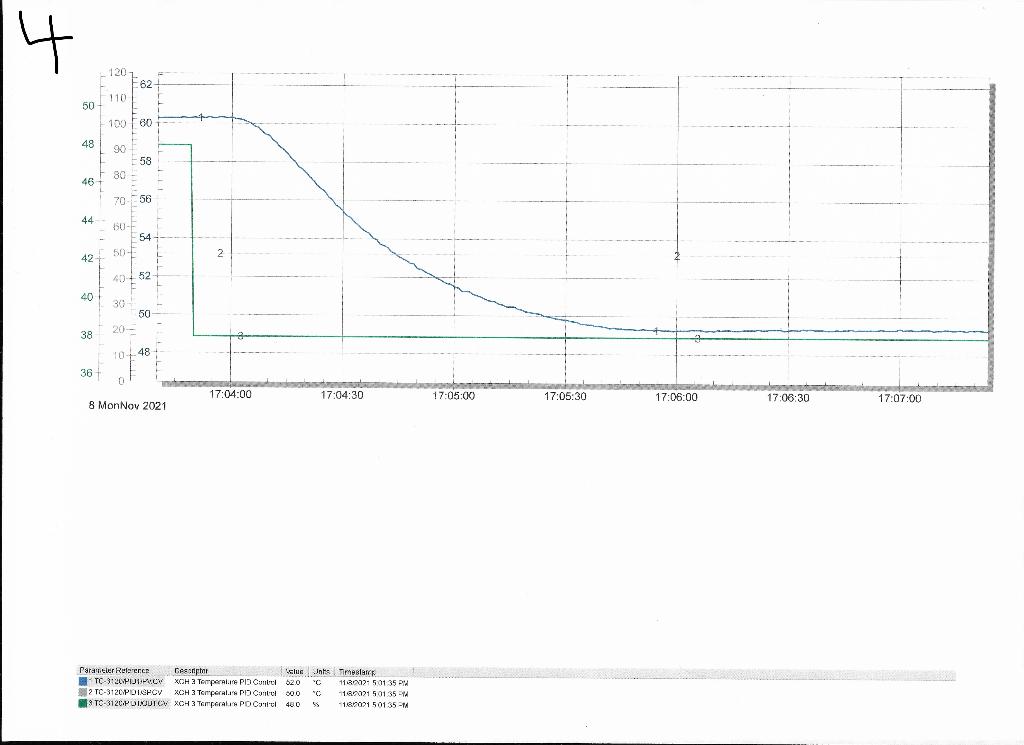Image resolution: width=1024 pixels, height=745 pixels.
Task: Click the marker 3 on the green output trace
Action: pos(239,336)
